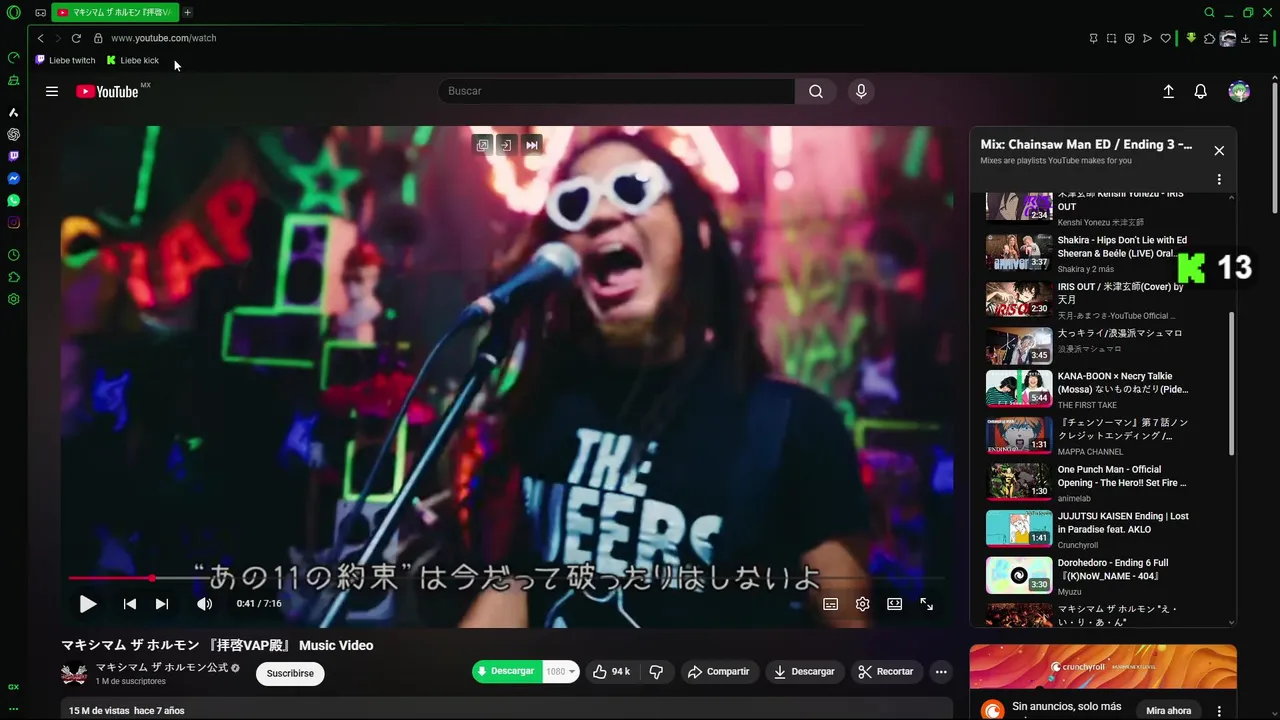This screenshot has width=1280, height=720.
Task: Open YouTube create upload icon
Action: click(1168, 91)
